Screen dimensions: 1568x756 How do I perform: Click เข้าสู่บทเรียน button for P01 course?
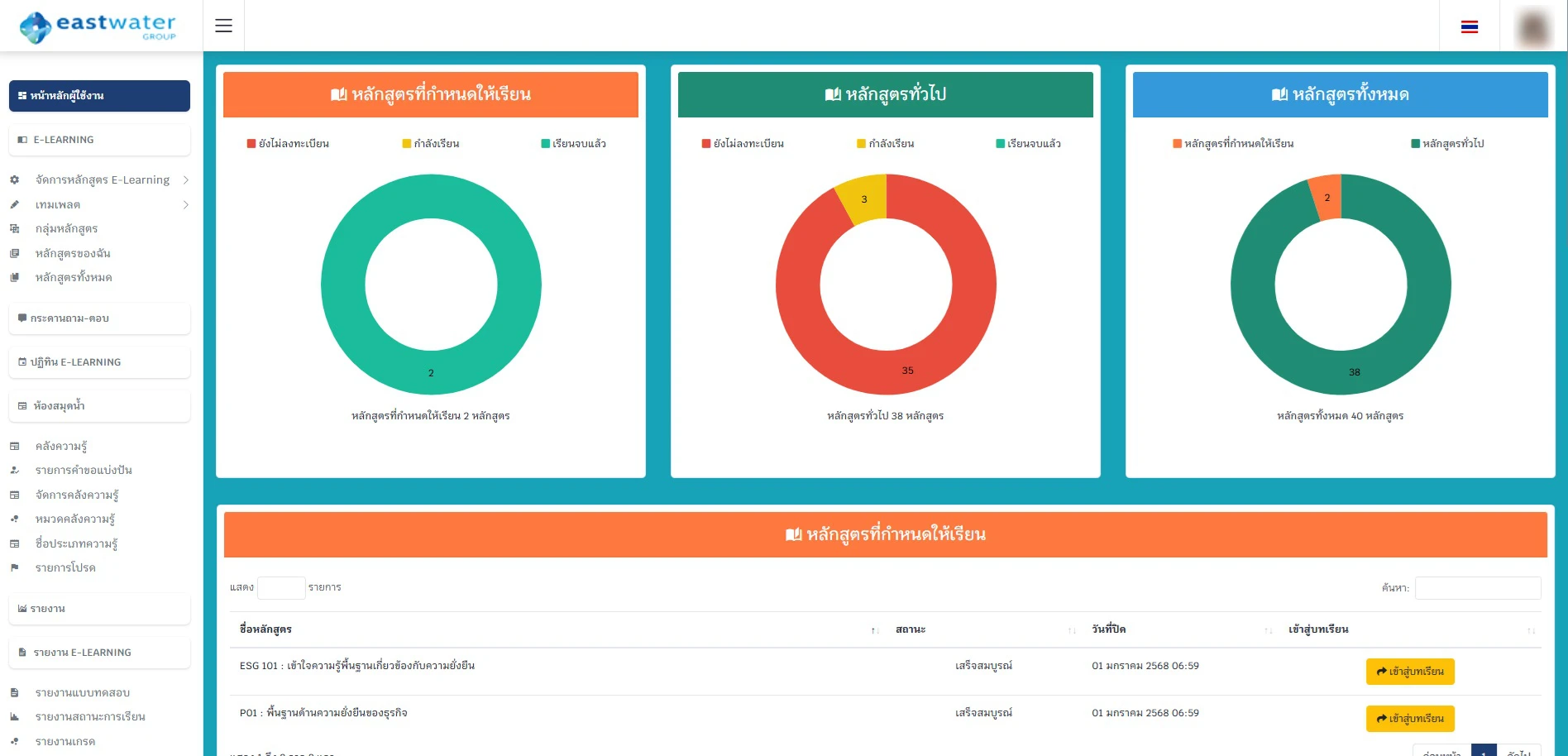pyautogui.click(x=1409, y=719)
